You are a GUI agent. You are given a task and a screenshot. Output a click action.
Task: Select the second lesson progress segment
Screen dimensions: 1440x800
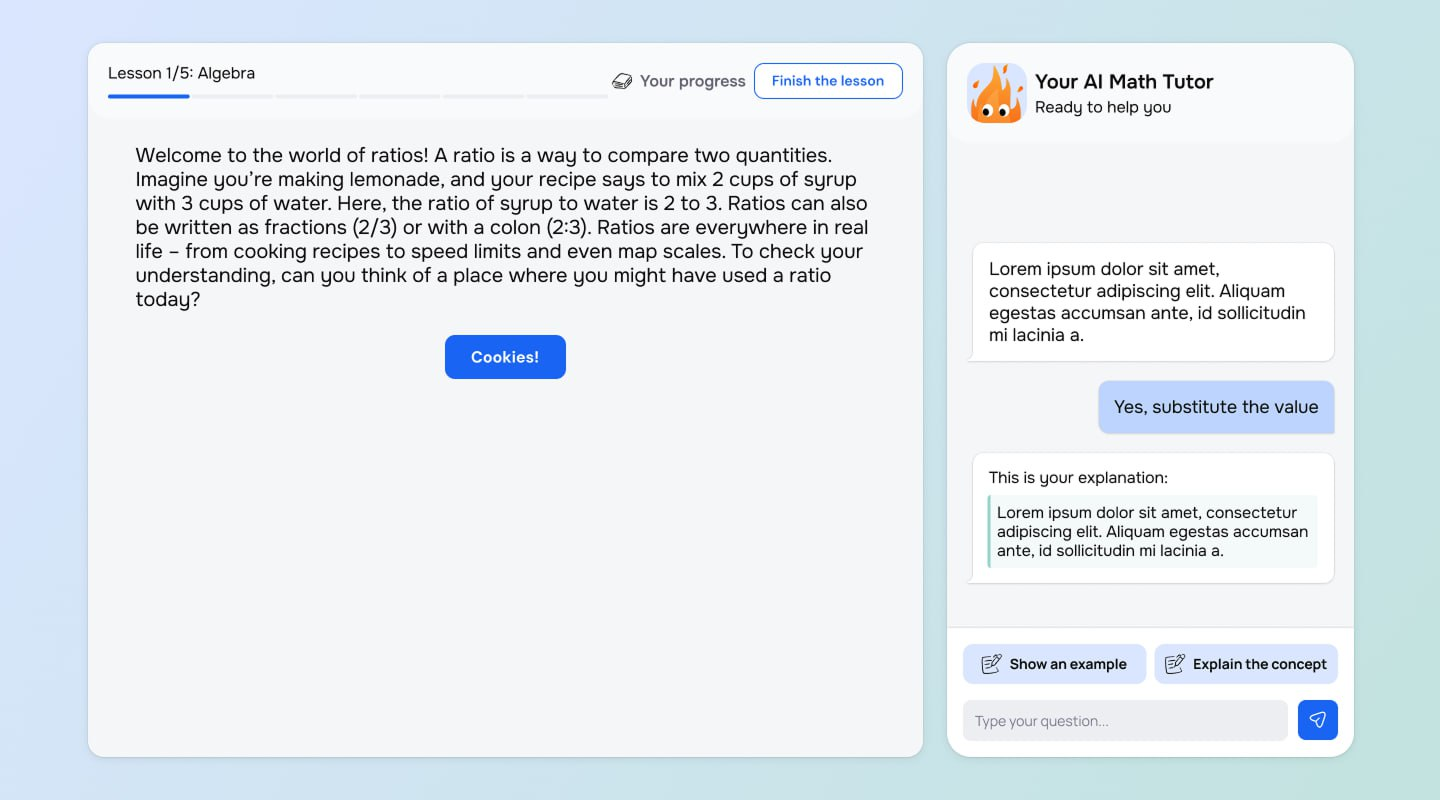(232, 97)
